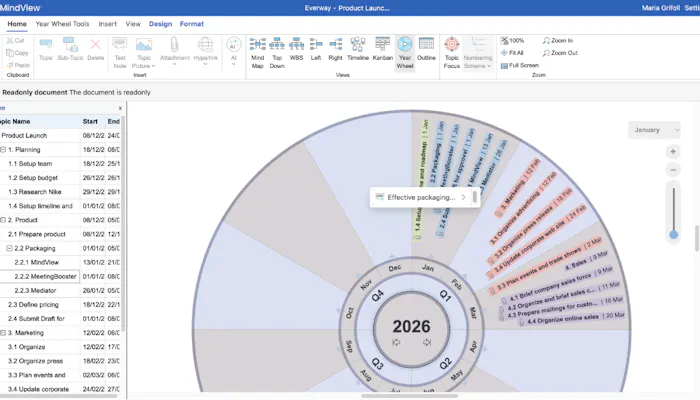
Task: Open the Year Wheel Tools tab
Action: click(62, 24)
